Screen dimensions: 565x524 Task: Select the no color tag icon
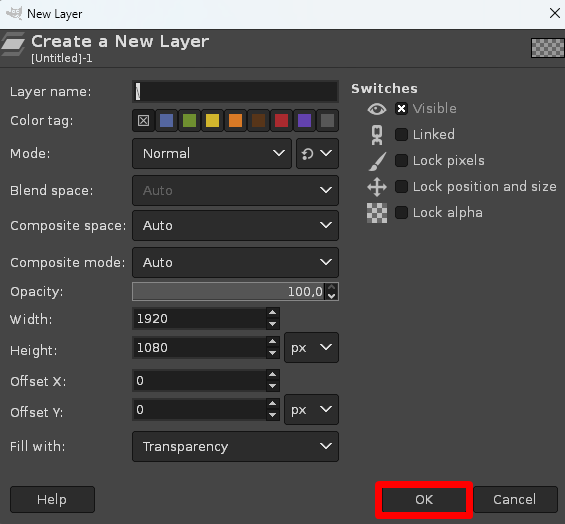pyautogui.click(x=143, y=120)
